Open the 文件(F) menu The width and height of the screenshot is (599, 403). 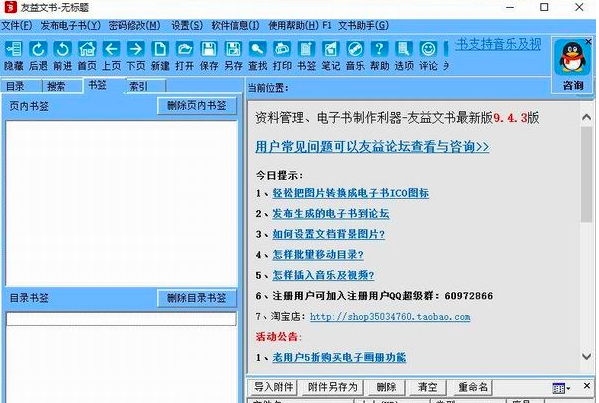coord(16,26)
